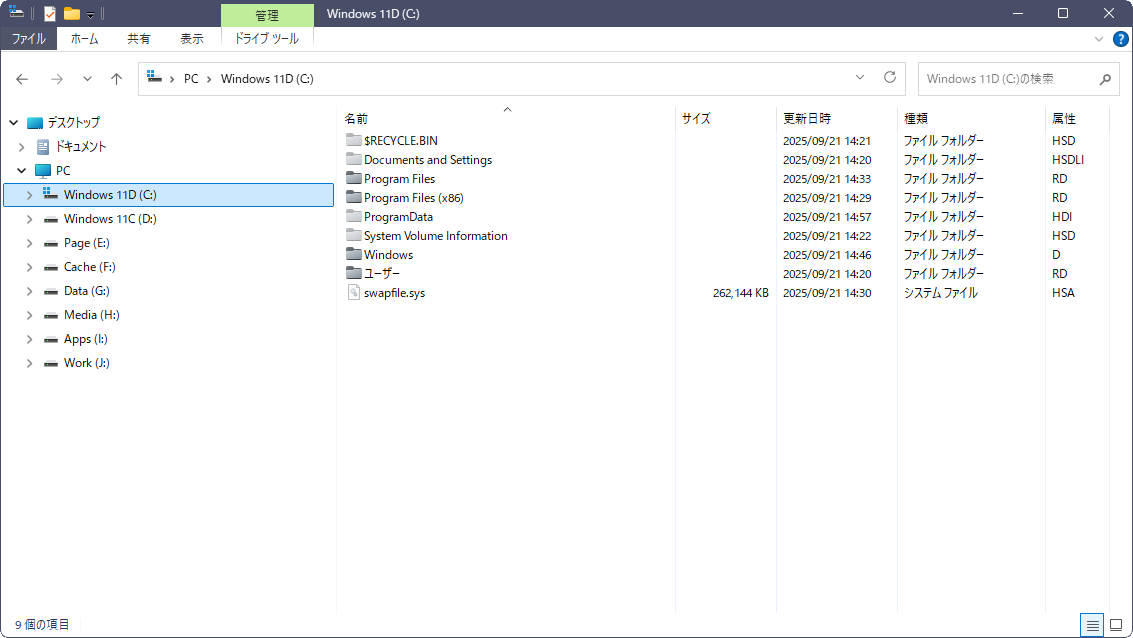This screenshot has width=1133, height=638.
Task: Open the ドライブ ツール tab
Action: tap(267, 39)
